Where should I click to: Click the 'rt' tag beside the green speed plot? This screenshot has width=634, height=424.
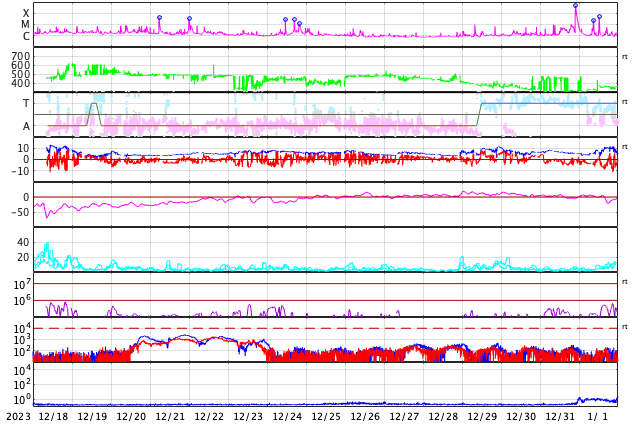click(x=624, y=57)
